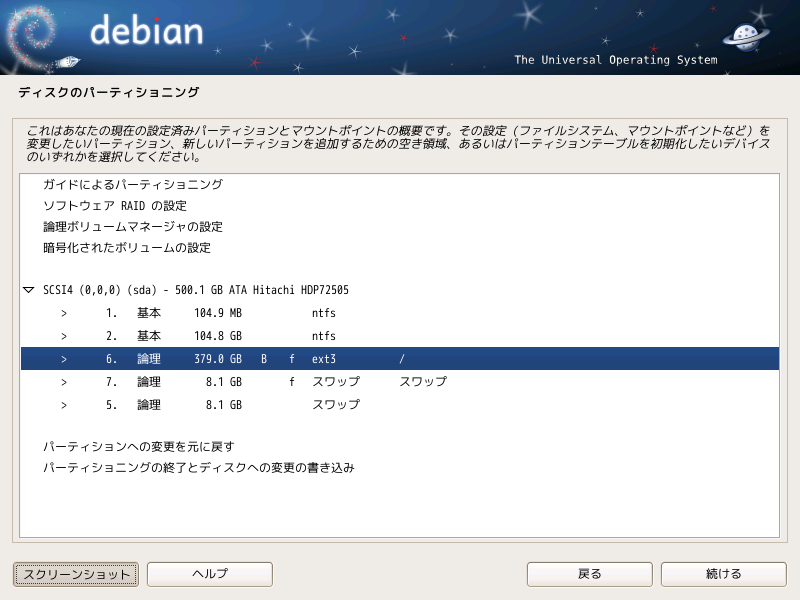Viewport: 800px width, 600px height.
Task: Click the planet icon in the banner
Action: (x=746, y=37)
